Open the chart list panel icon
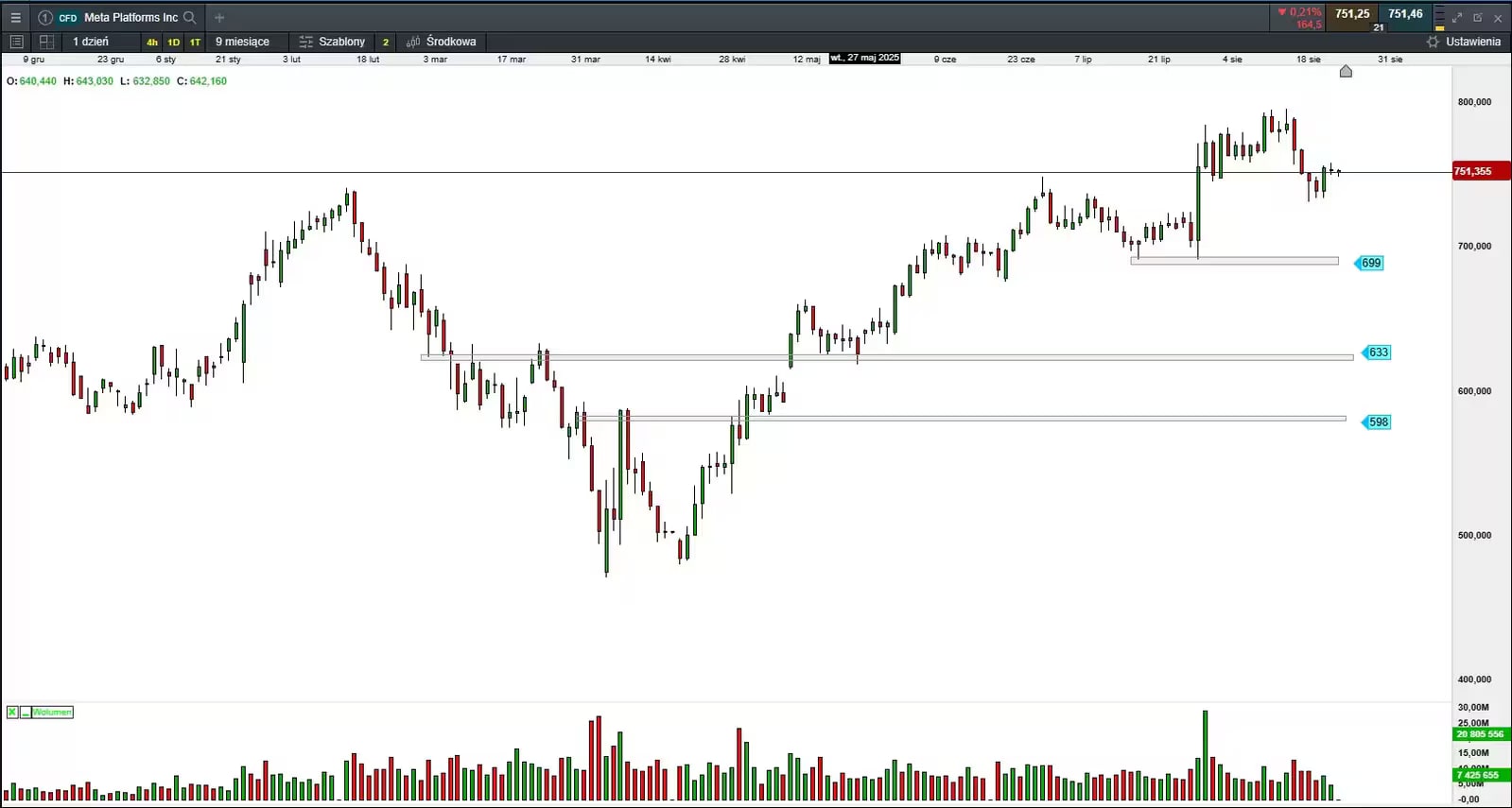Image resolution: width=1512 pixels, height=808 pixels. pyautogui.click(x=16, y=42)
